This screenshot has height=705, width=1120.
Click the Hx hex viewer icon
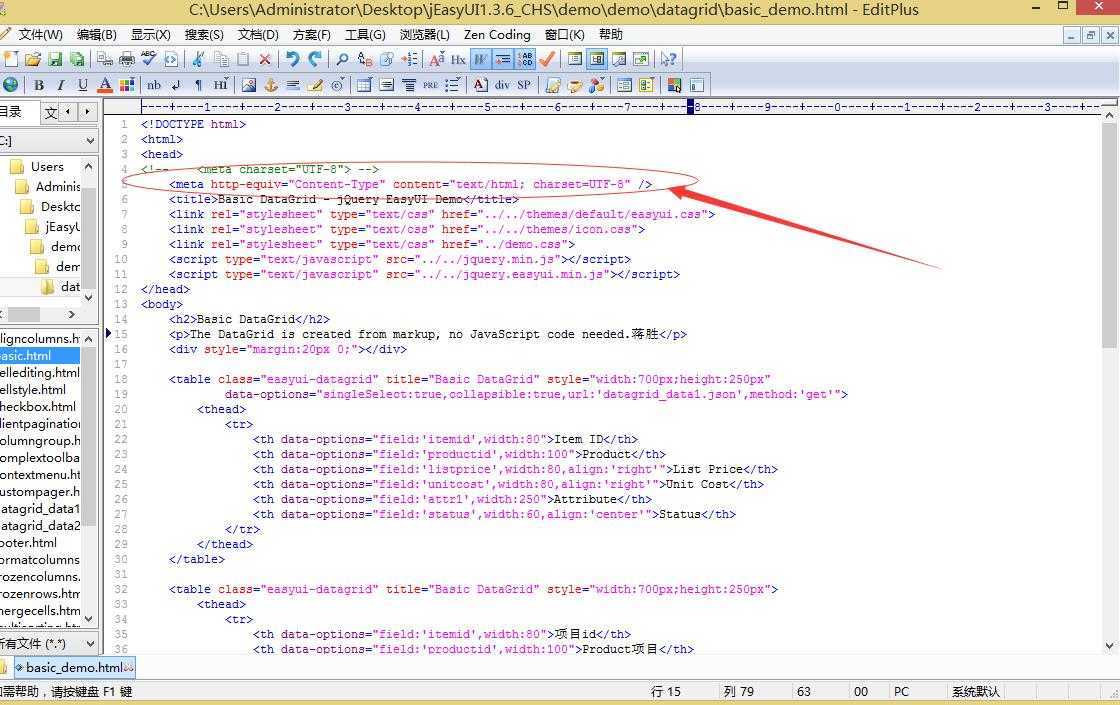(x=458, y=59)
